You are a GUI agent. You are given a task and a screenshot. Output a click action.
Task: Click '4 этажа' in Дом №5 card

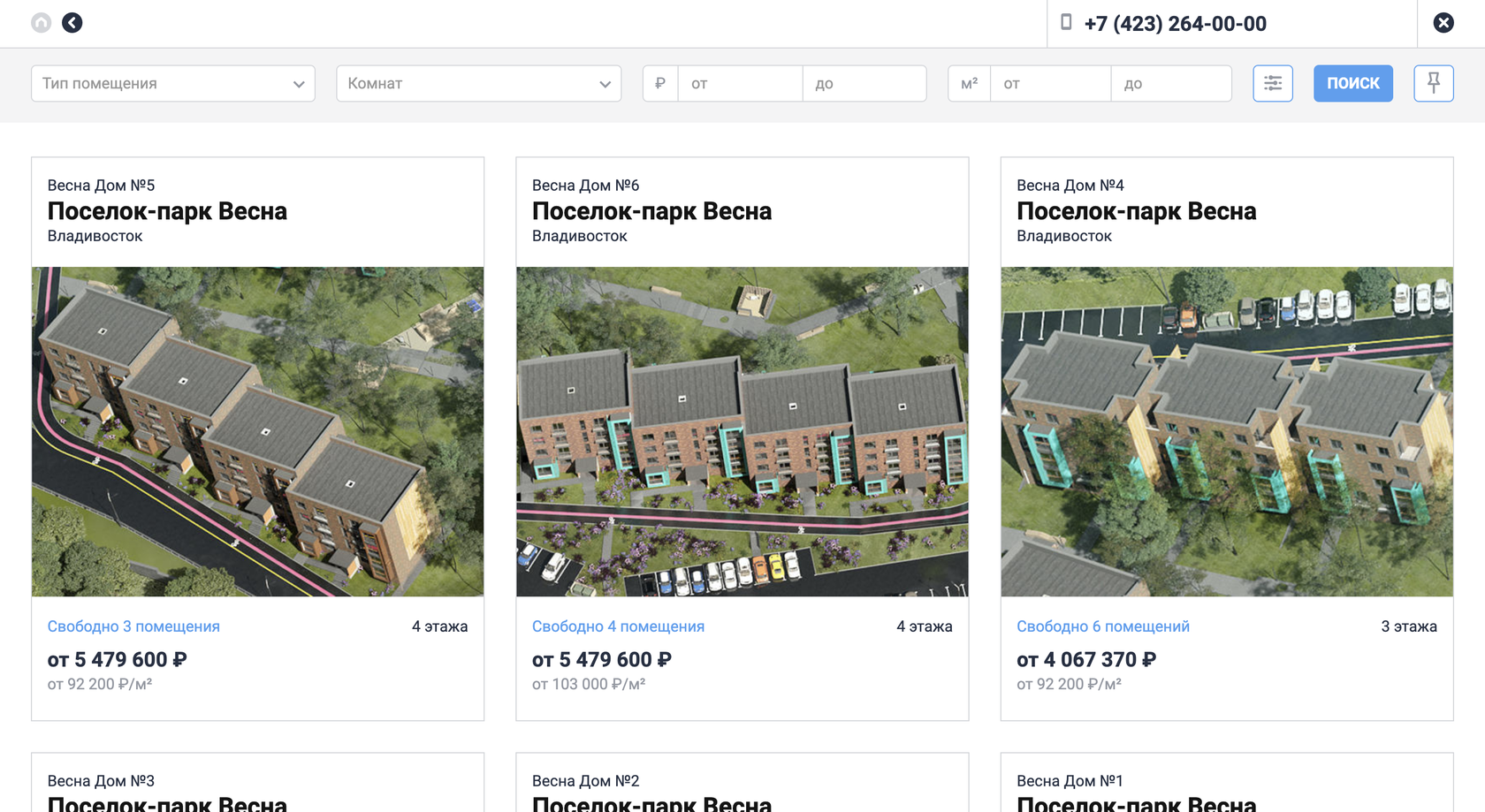(439, 626)
